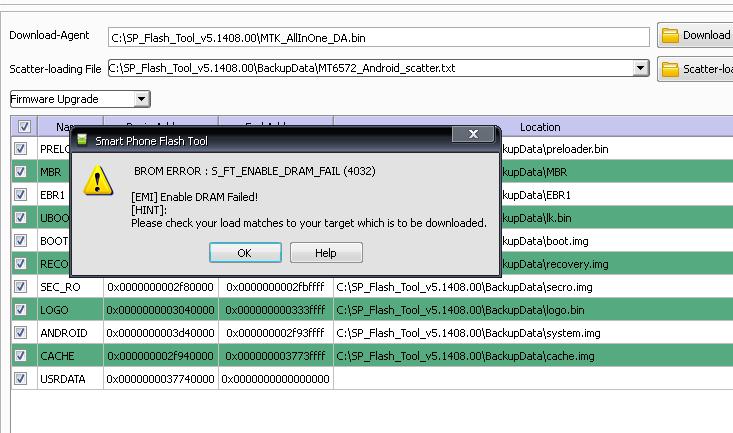733x433 pixels.
Task: Toggle the ANDROID partition checkbox
Action: (22, 333)
